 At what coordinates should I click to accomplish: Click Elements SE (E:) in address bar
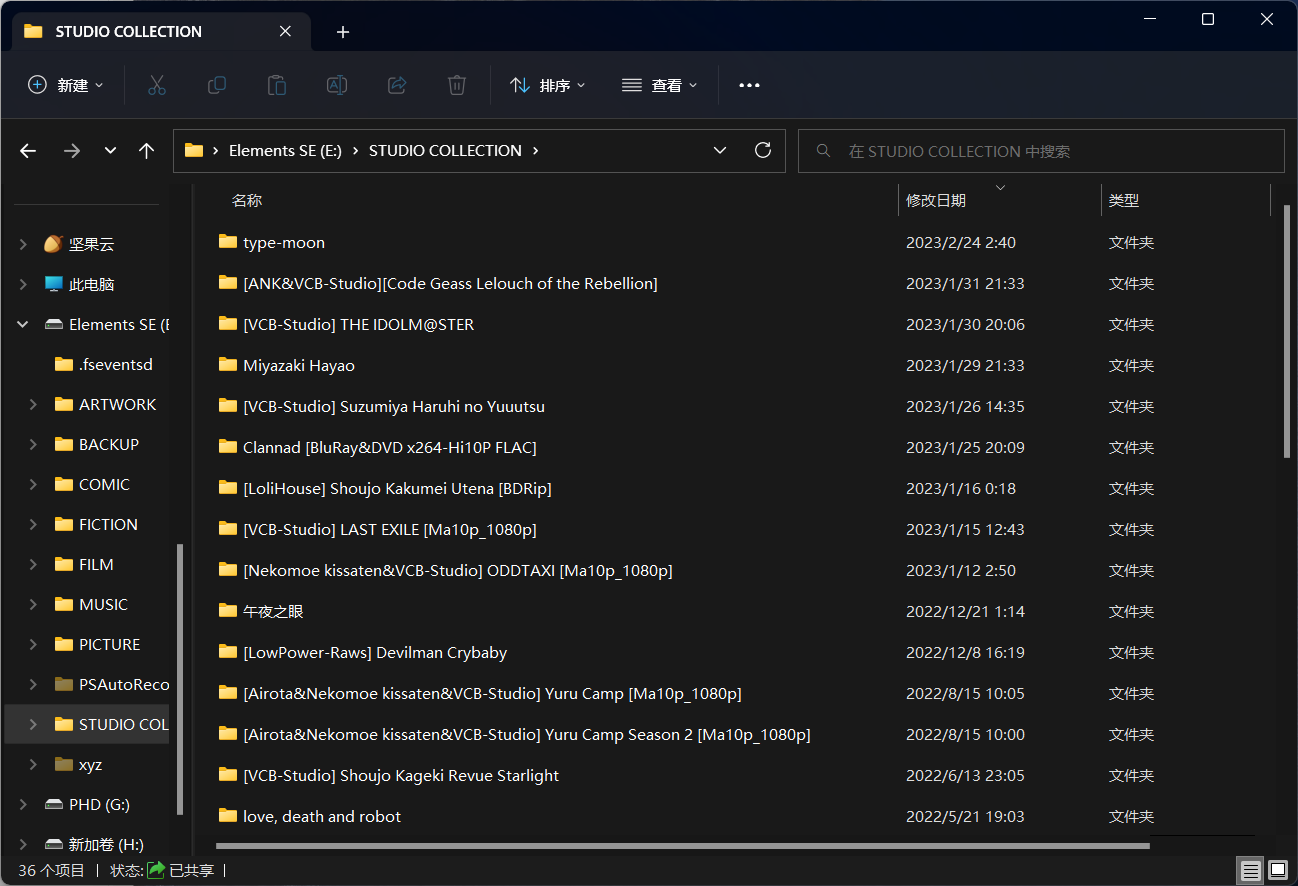[x=285, y=150]
